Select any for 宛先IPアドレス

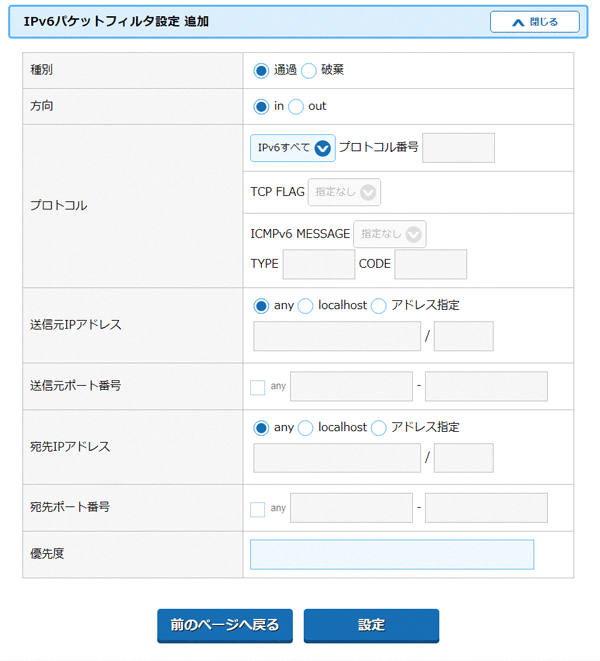(261, 428)
